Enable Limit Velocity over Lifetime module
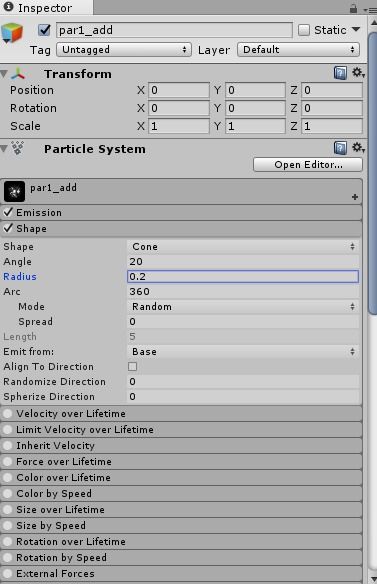Screen dimensions: 377x584 tap(7, 429)
